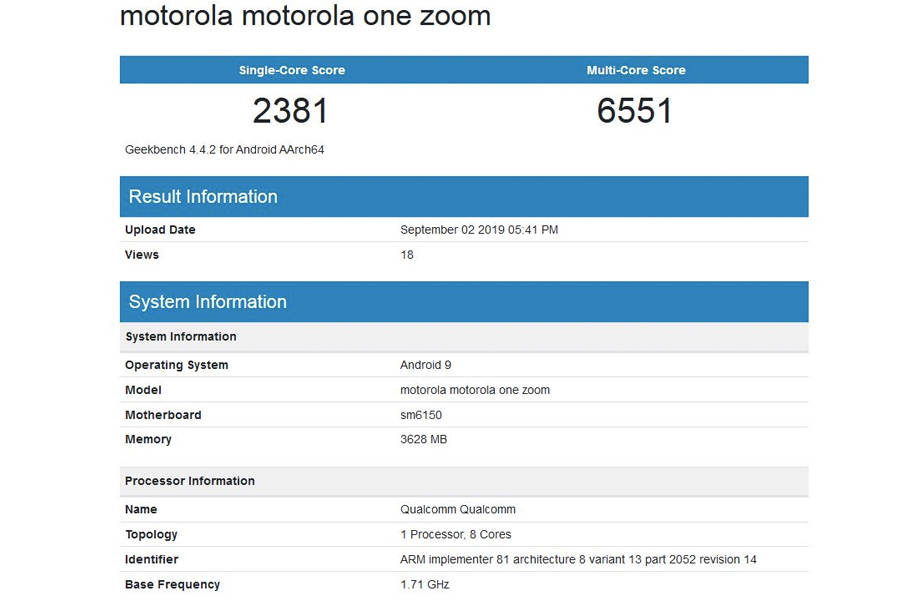Click the System Information section header
The height and width of the screenshot is (600, 900).
click(x=206, y=301)
